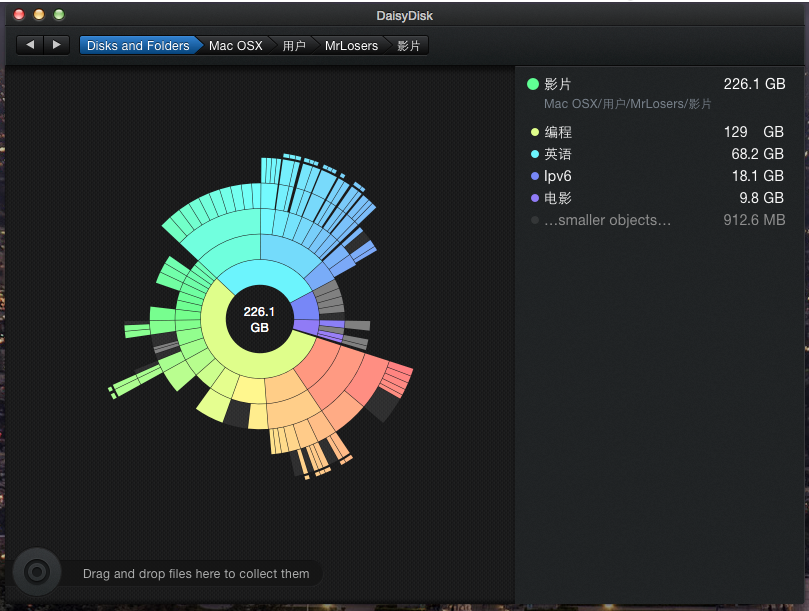This screenshot has width=809, height=611.
Task: Click the 68.2 GB size value
Action: click(x=757, y=154)
